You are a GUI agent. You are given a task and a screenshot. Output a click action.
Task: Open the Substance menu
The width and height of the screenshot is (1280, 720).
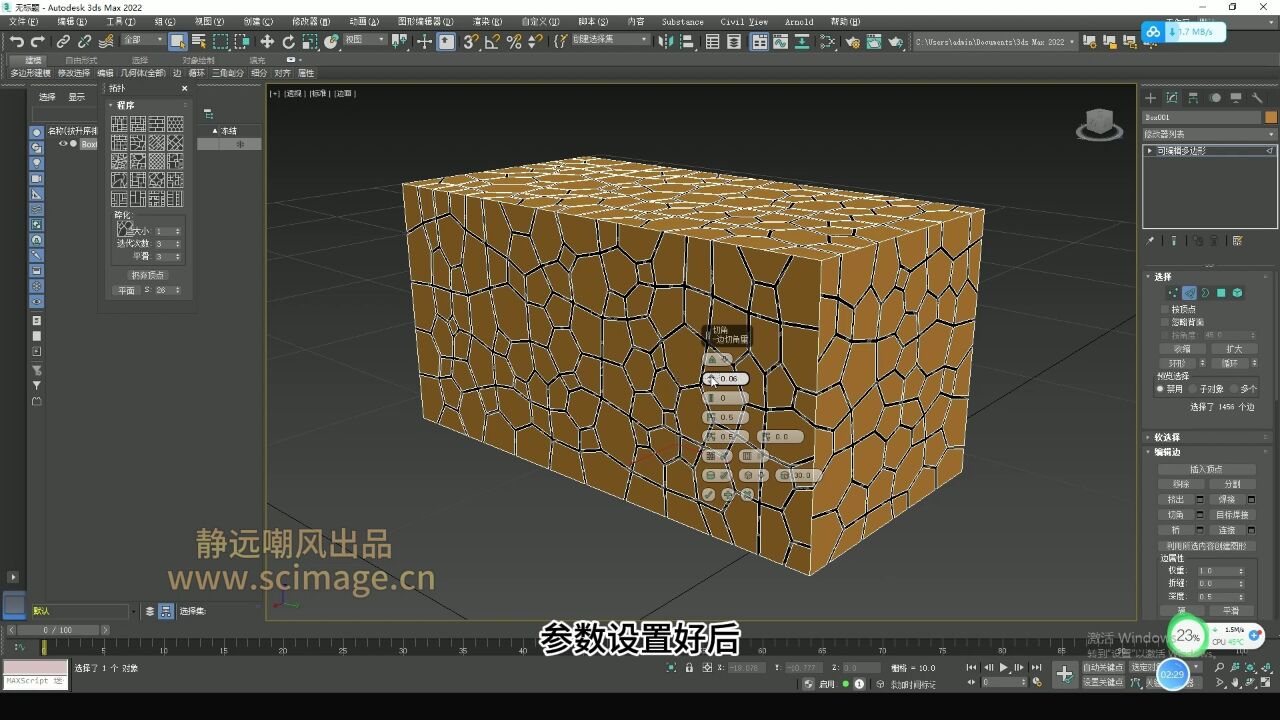683,21
